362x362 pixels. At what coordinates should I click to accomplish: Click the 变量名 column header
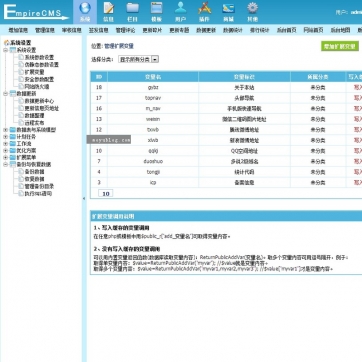153,77
